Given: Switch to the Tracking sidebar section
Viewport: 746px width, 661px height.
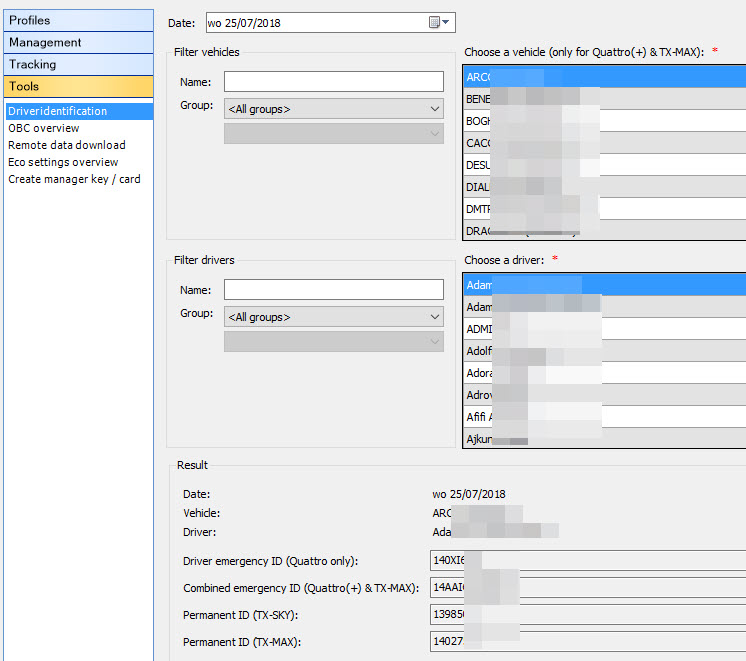Looking at the screenshot, I should tap(77, 64).
